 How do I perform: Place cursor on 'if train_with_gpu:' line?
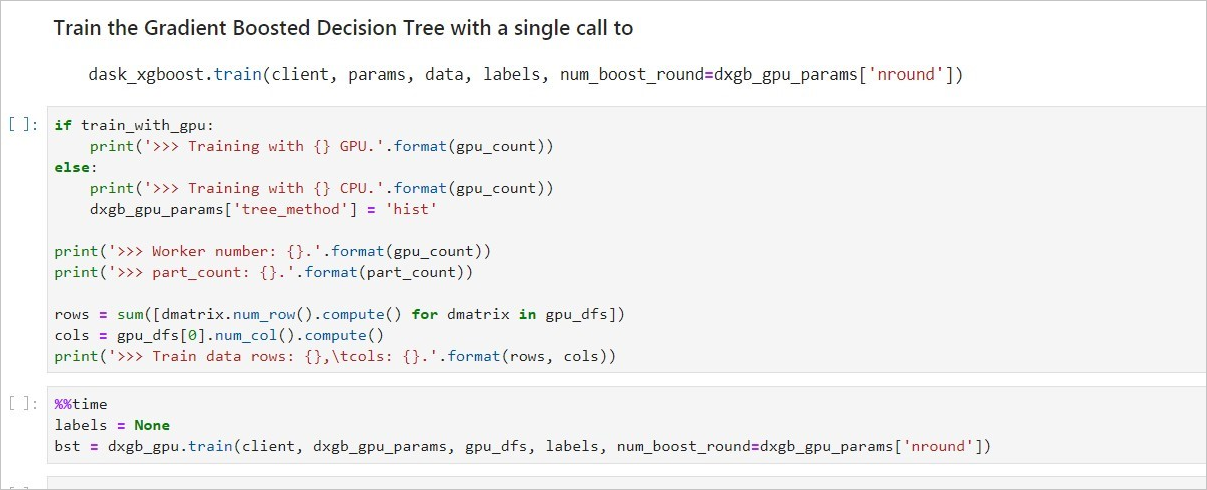(x=134, y=125)
